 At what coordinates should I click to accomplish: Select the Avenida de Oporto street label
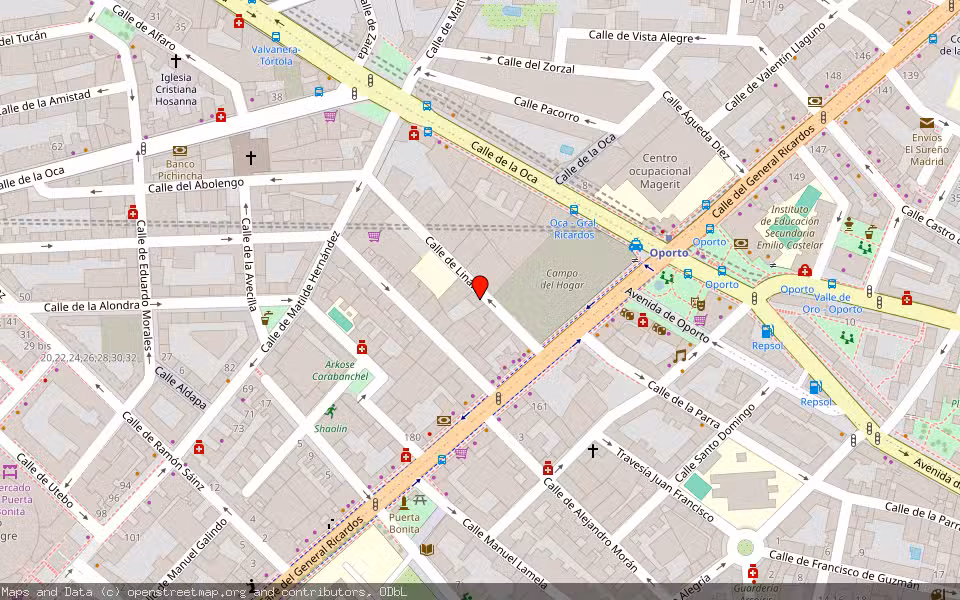pyautogui.click(x=667, y=315)
